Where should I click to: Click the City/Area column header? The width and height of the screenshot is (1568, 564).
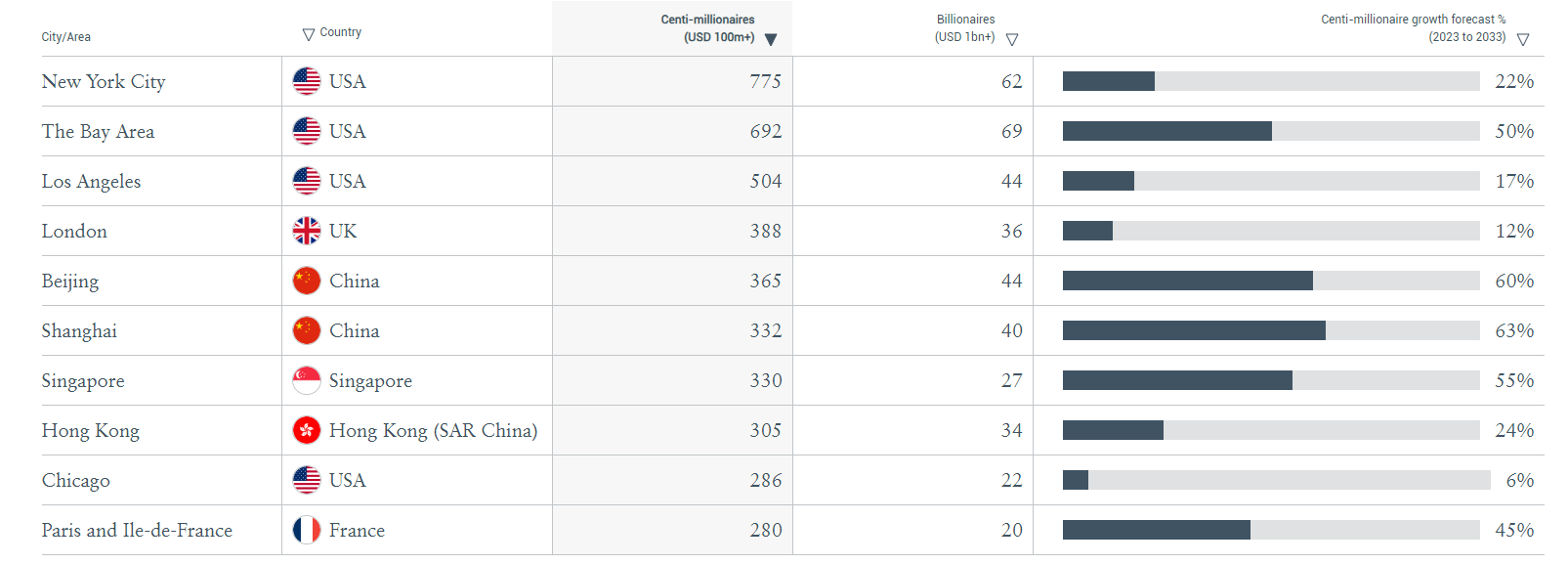(x=65, y=37)
